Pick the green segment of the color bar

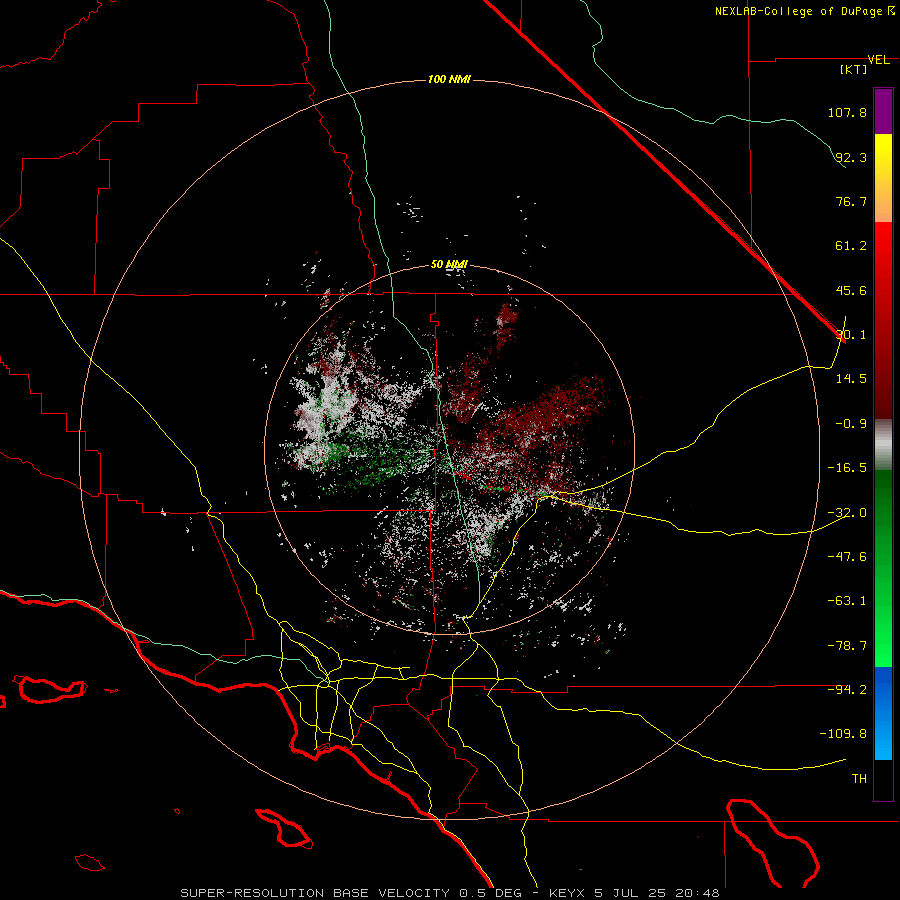point(883,568)
